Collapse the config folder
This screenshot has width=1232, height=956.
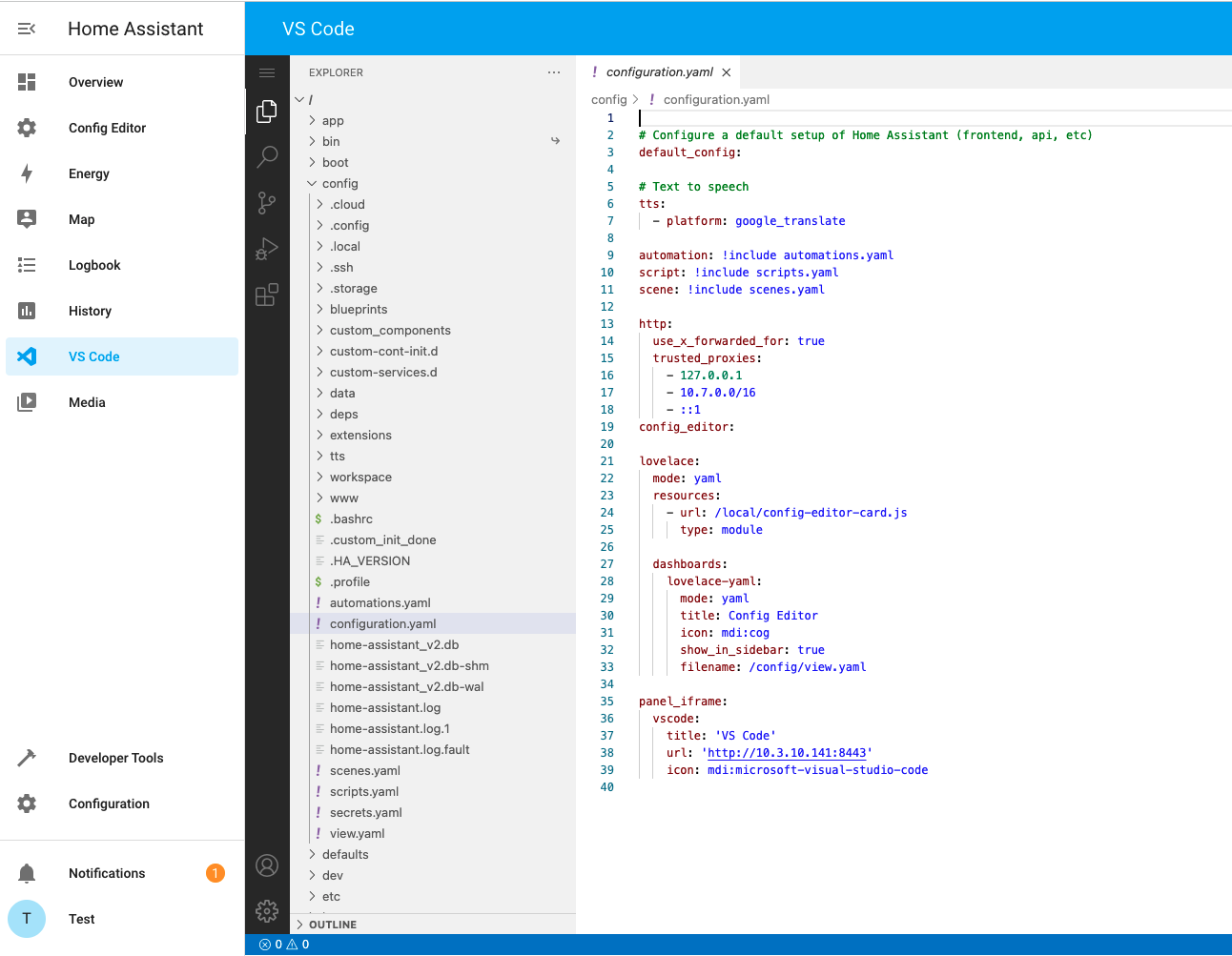tap(312, 183)
